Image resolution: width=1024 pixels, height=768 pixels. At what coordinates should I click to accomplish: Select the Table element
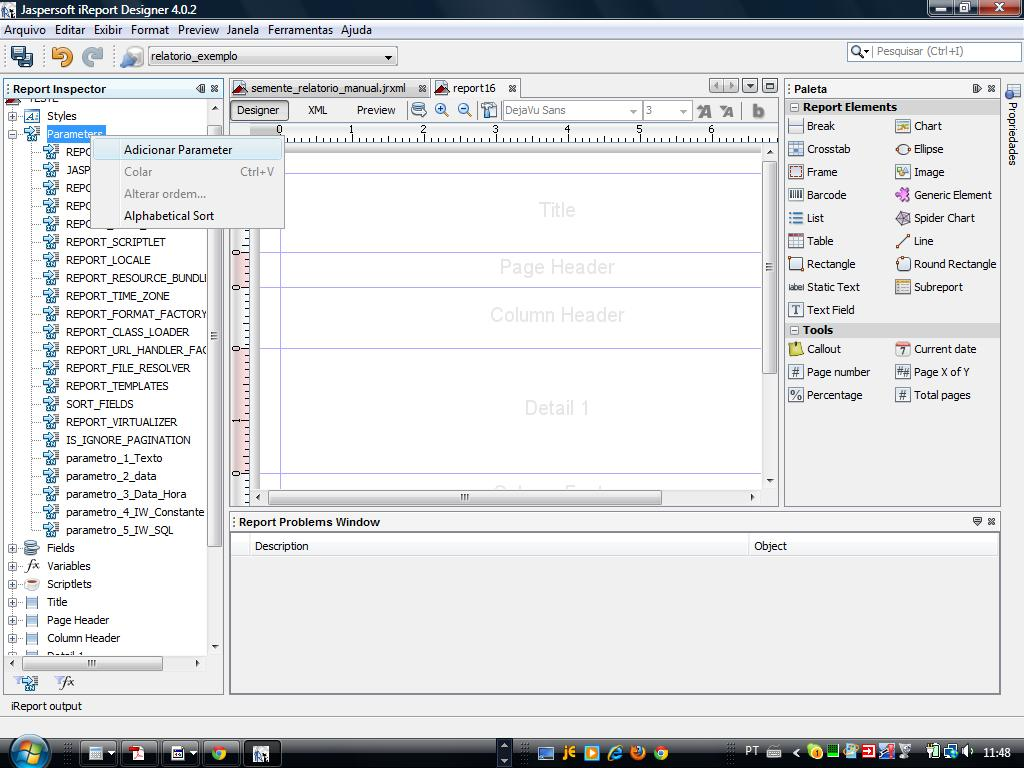pyautogui.click(x=810, y=241)
